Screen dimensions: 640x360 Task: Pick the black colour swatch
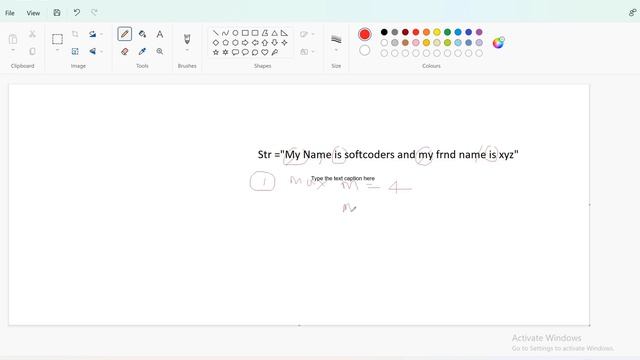pos(384,32)
